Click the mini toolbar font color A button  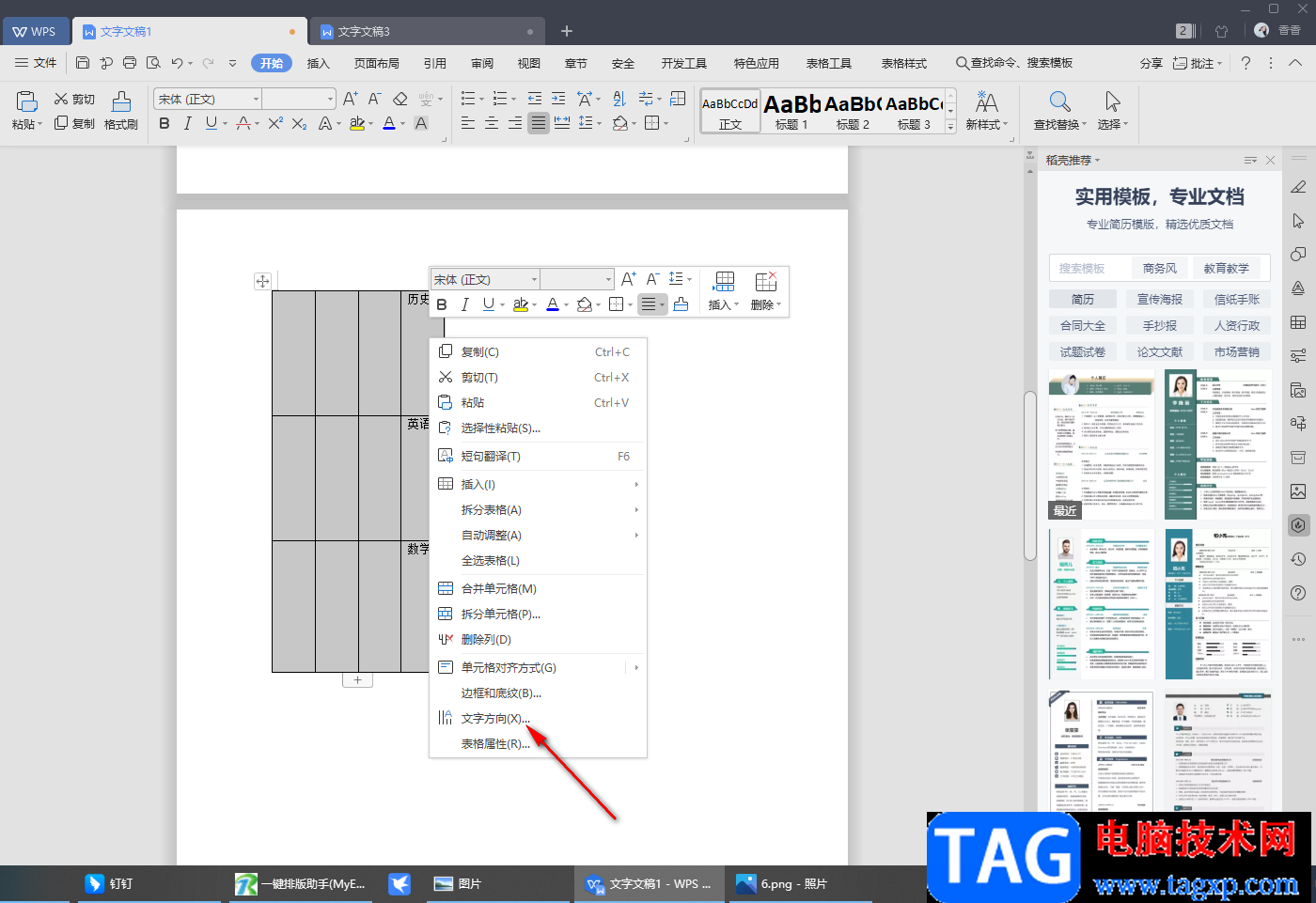pos(553,304)
